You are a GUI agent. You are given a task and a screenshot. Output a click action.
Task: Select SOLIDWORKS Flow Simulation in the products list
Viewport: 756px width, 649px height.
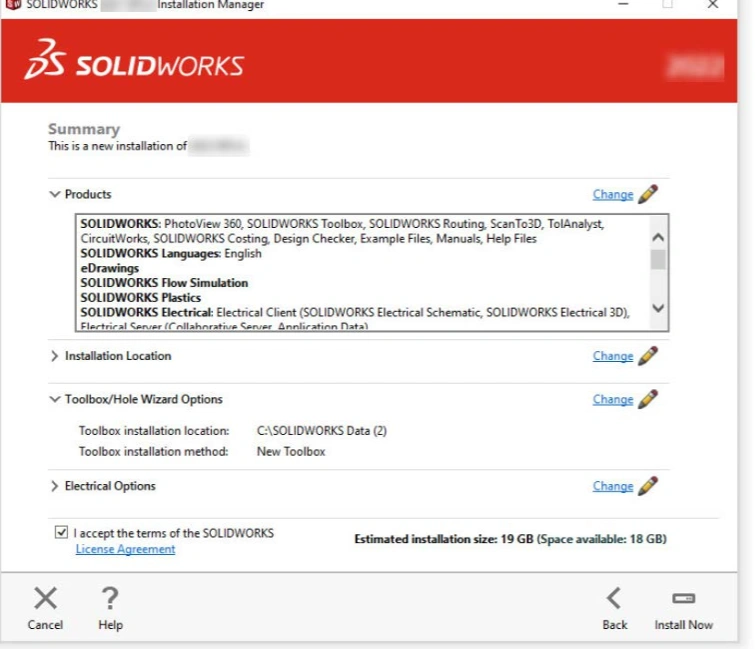coord(164,283)
